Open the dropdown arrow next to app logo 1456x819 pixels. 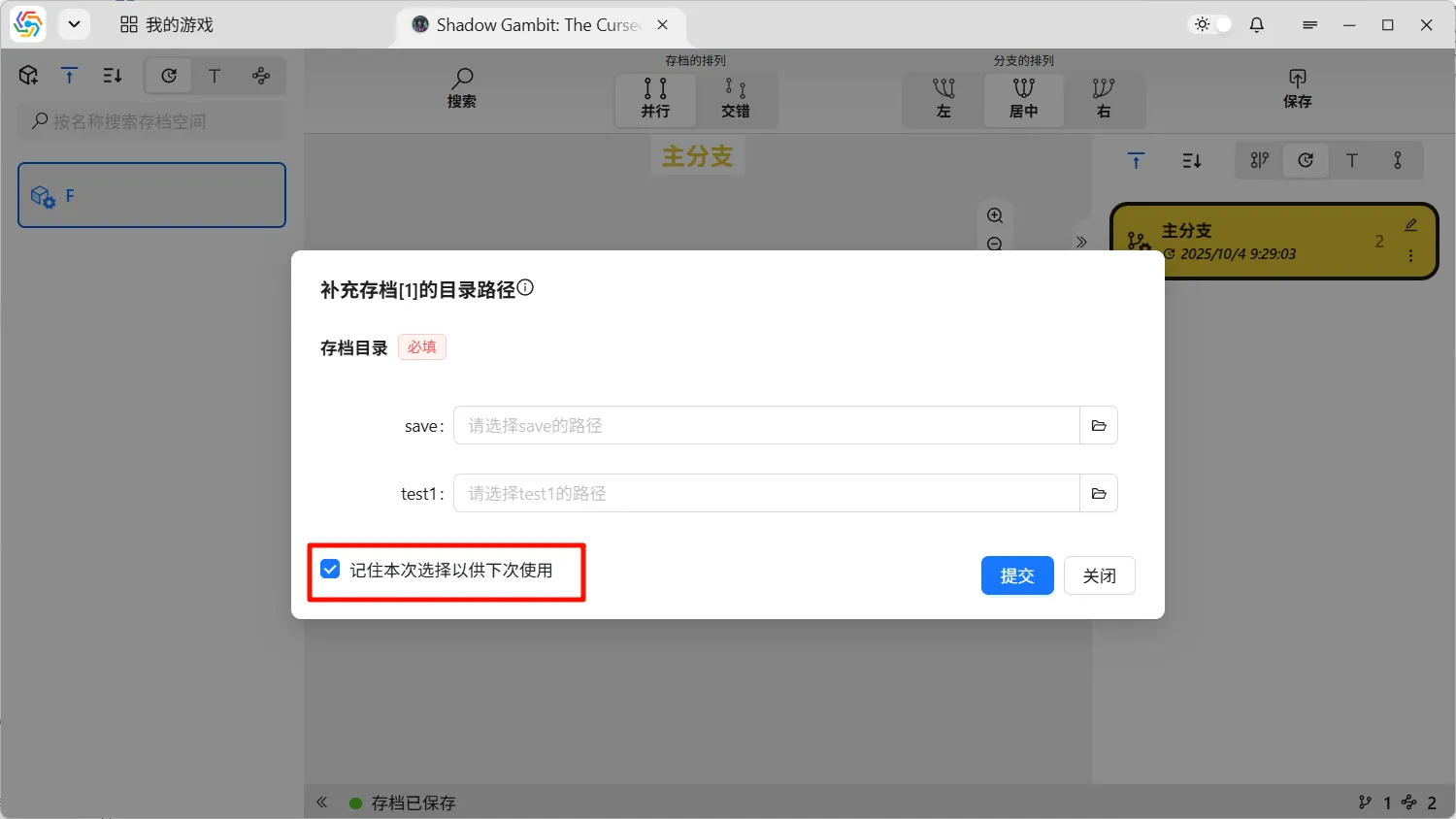(74, 25)
